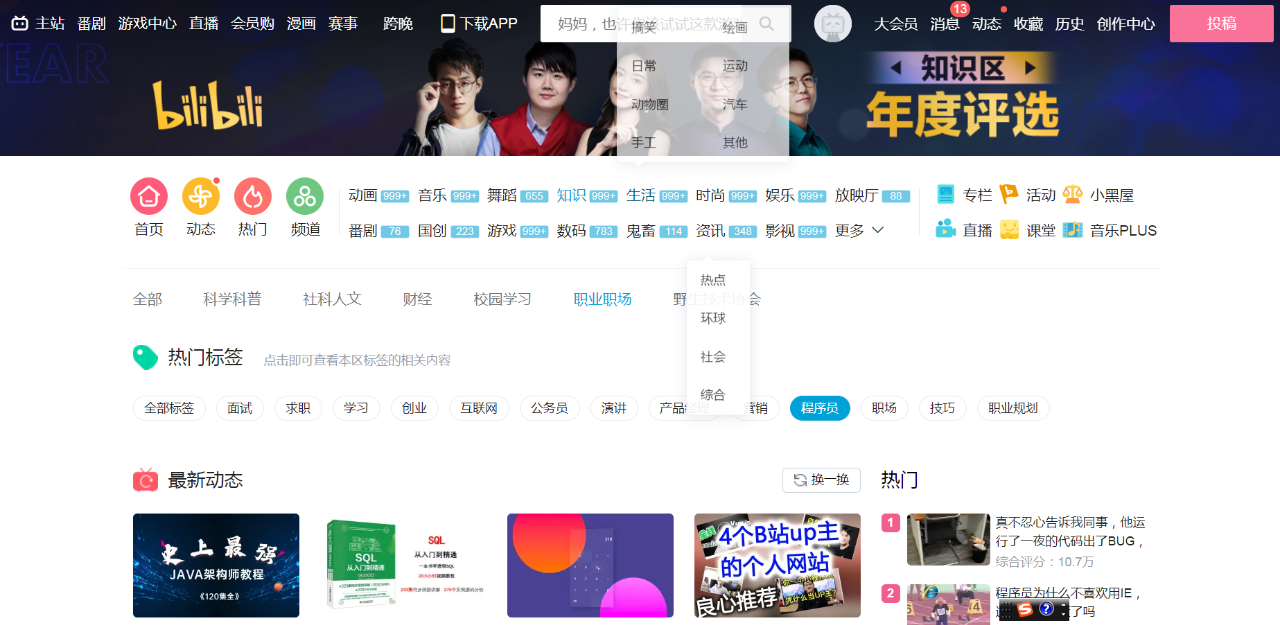This screenshot has height=625, width=1280.
Task: Open 直播 icon next to 课堂
Action: coord(946,229)
